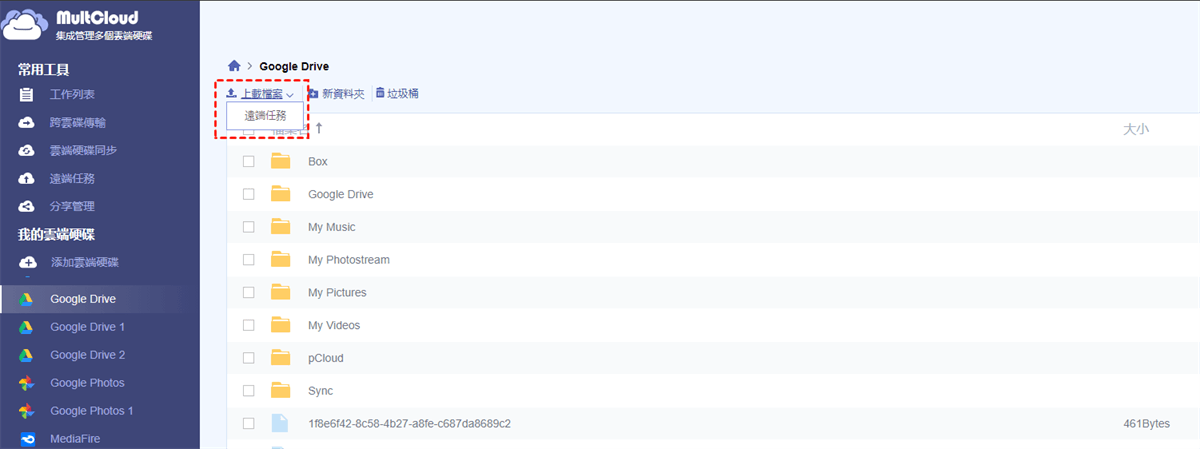This screenshot has width=1200, height=449.
Task: Click the home icon in breadcrumb
Action: click(234, 66)
